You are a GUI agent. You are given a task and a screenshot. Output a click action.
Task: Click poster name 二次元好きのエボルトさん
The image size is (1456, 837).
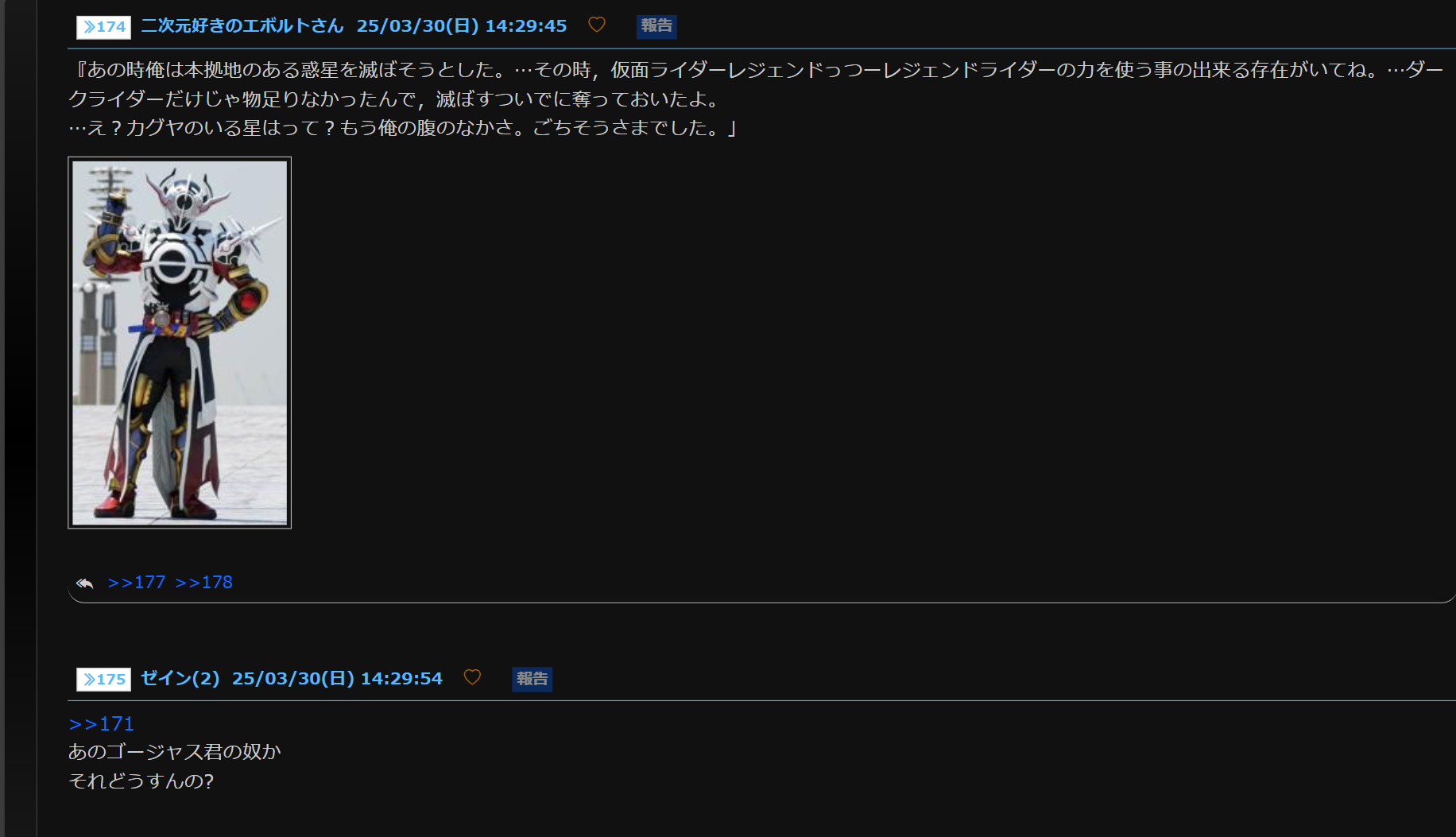[242, 25]
